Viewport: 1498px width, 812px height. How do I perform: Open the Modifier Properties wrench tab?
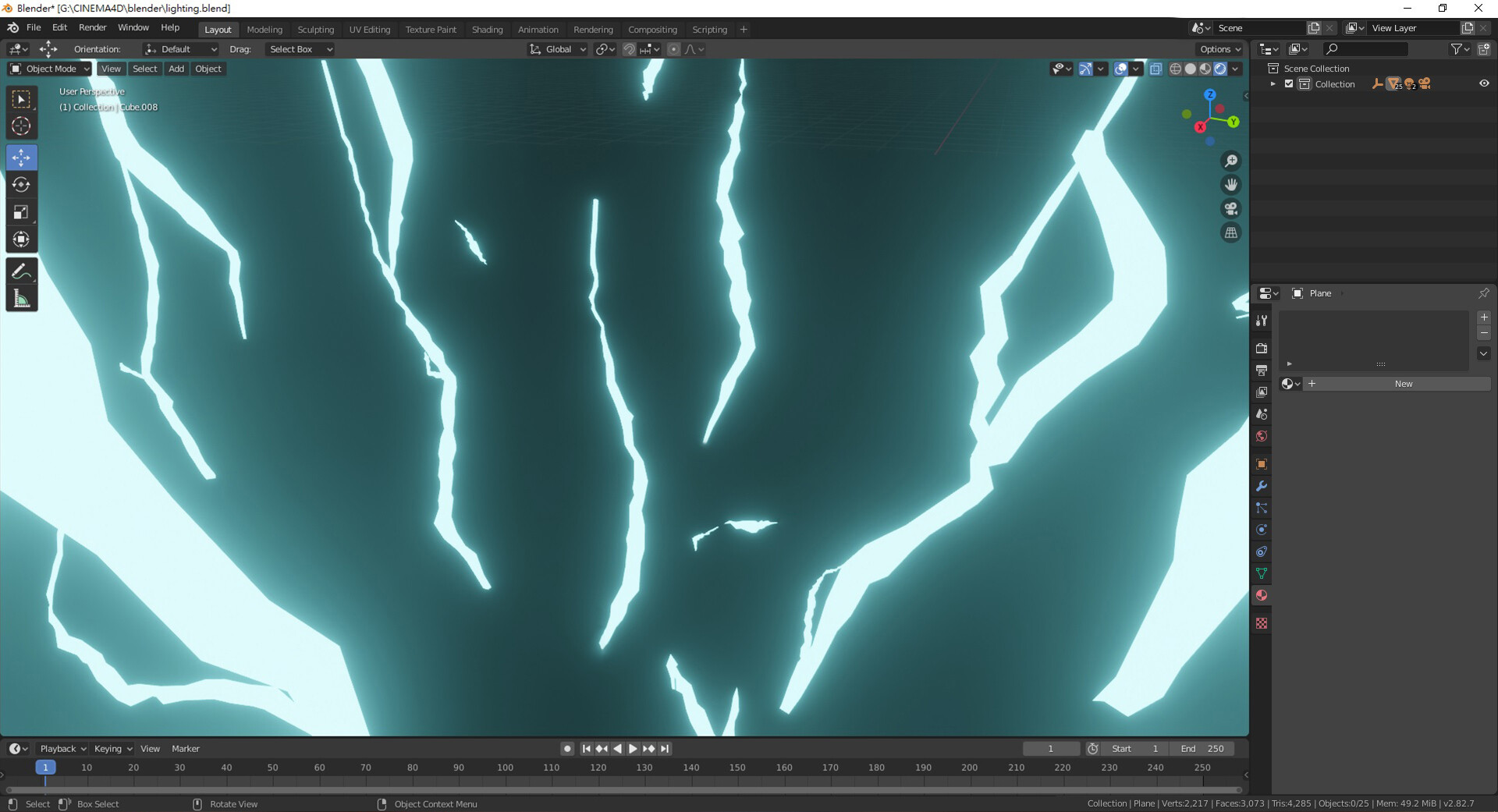[x=1262, y=486]
